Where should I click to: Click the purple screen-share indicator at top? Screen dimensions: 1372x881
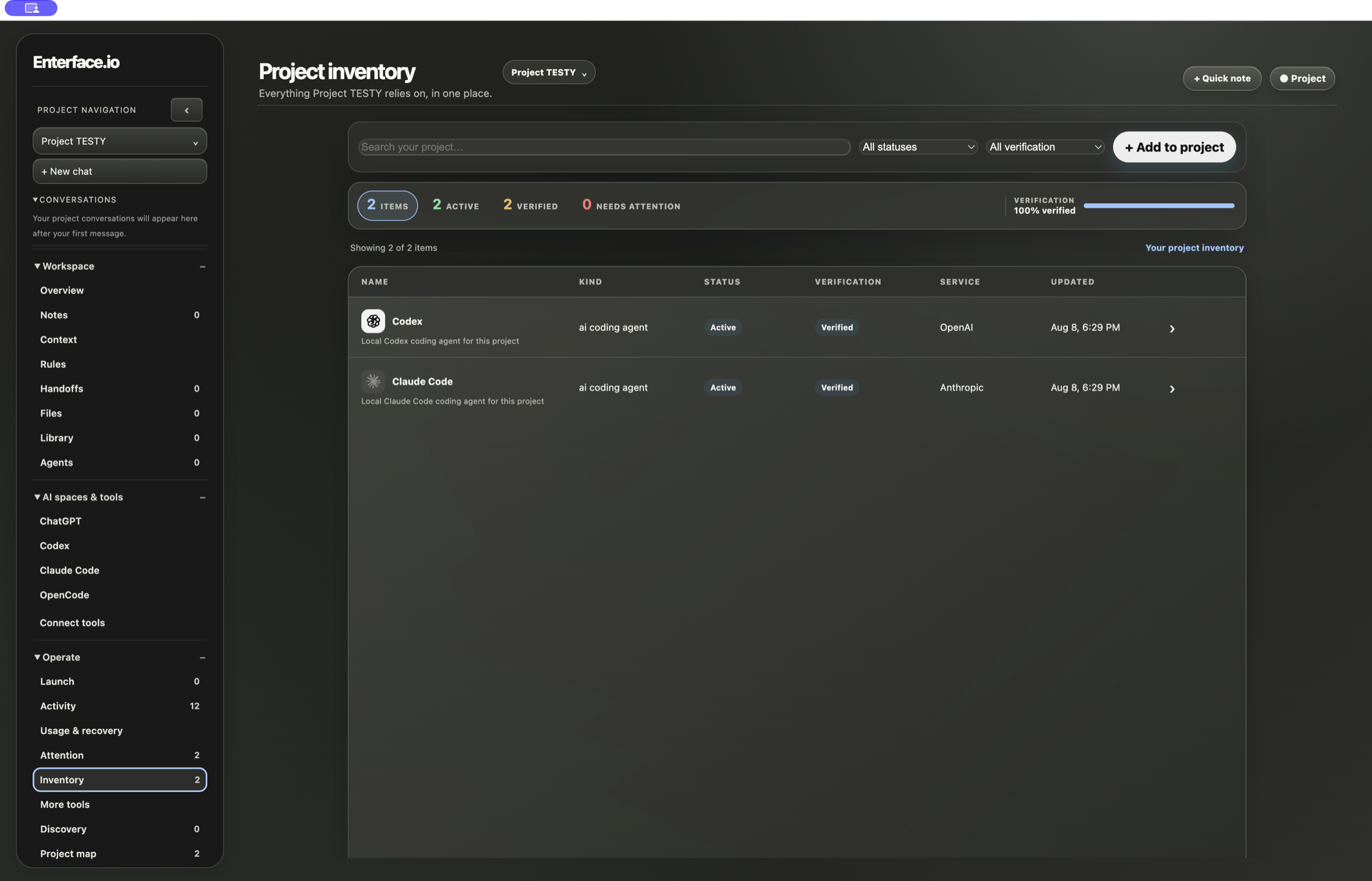pos(31,8)
